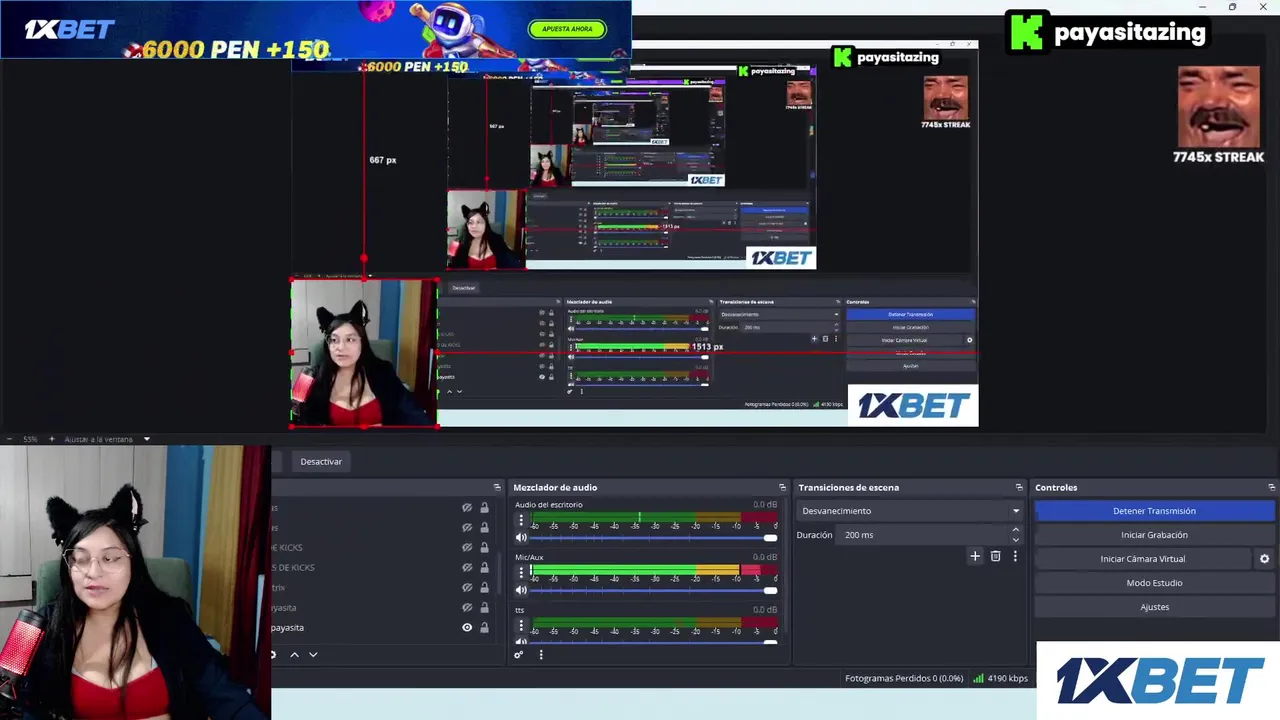1280x720 pixels.
Task: Click the Desactivar button
Action: point(321,461)
